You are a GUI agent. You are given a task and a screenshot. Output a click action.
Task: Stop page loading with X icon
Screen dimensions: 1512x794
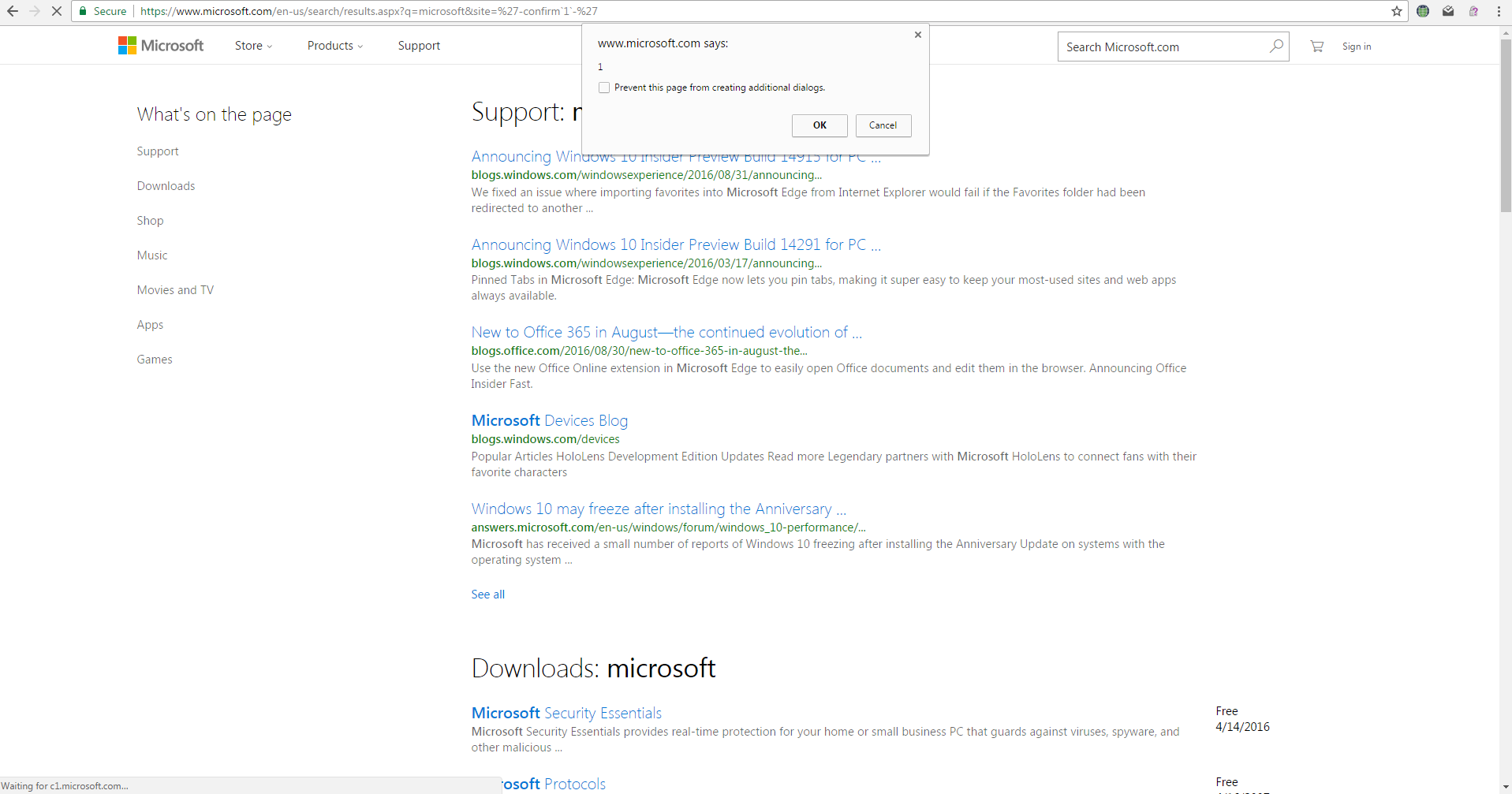click(57, 11)
